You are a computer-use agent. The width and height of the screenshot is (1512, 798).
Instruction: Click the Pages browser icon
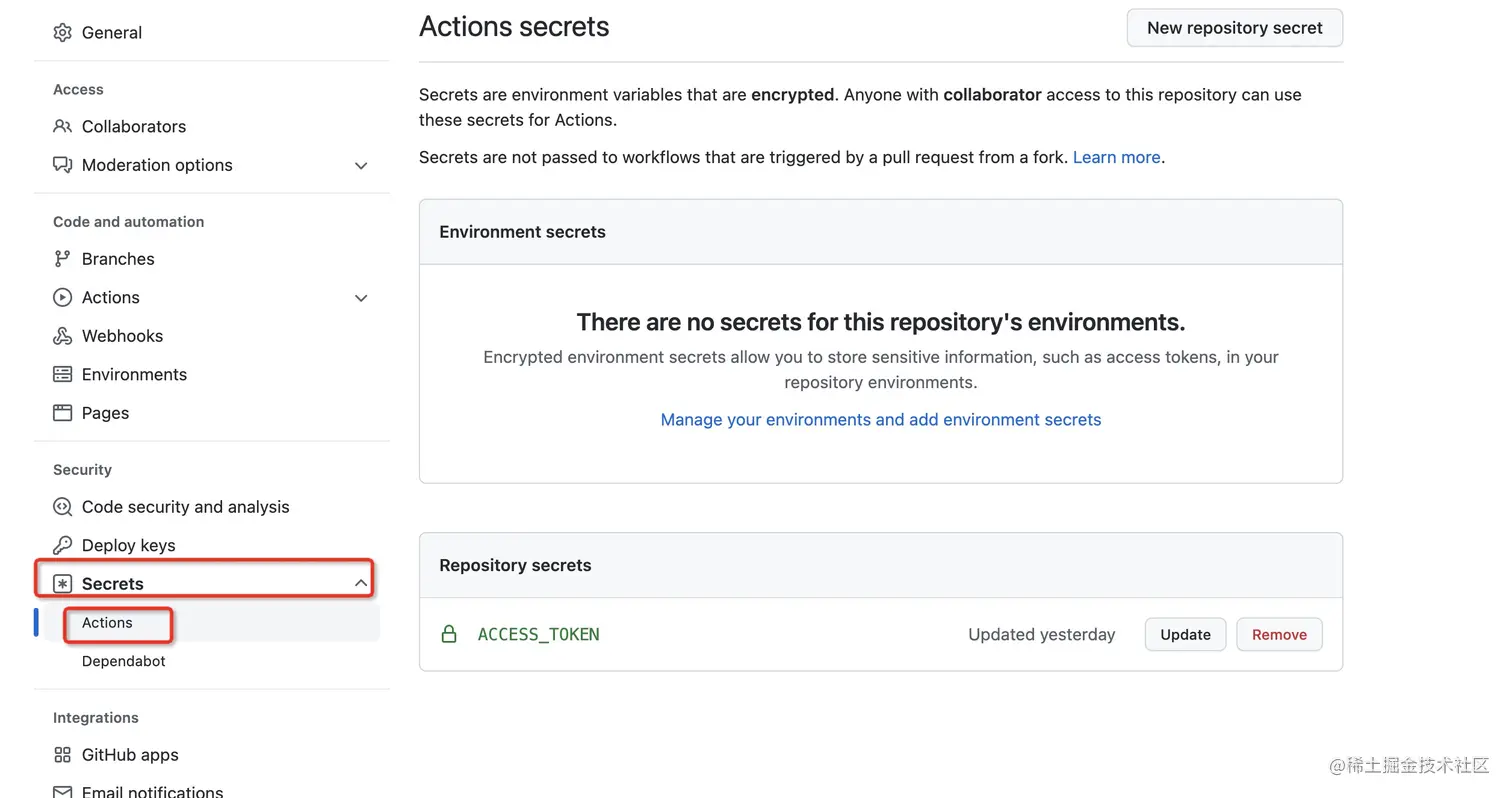(62, 413)
